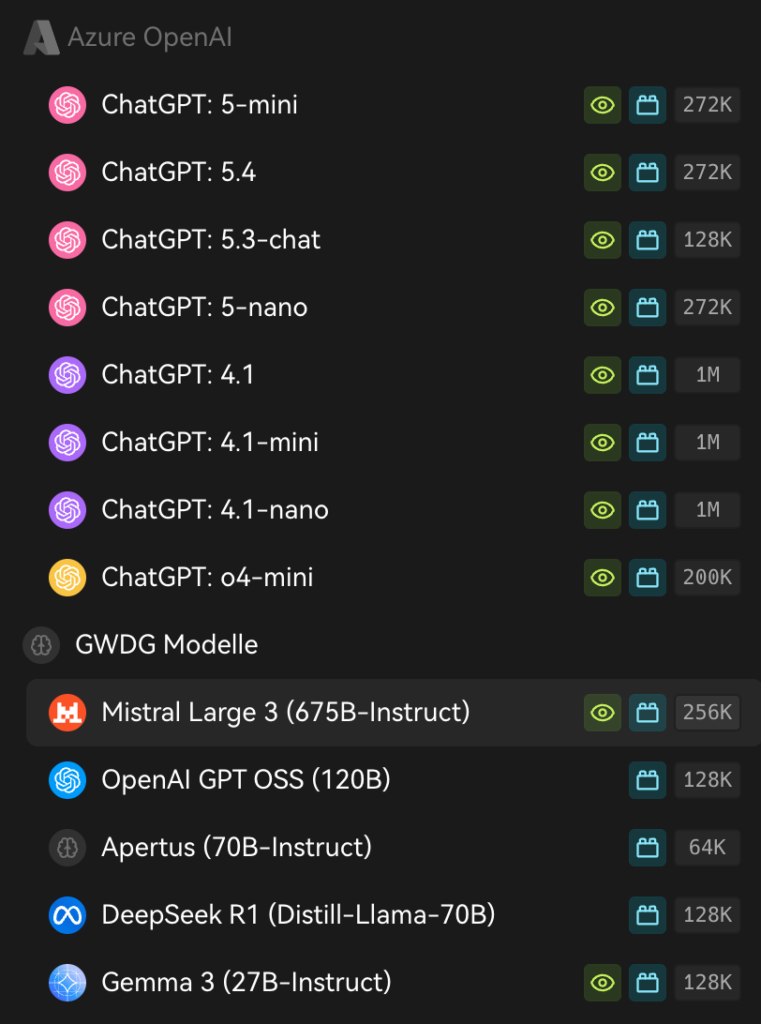Collapse the GWDG Modelle group header
This screenshot has height=1024, width=761.
coord(166,645)
